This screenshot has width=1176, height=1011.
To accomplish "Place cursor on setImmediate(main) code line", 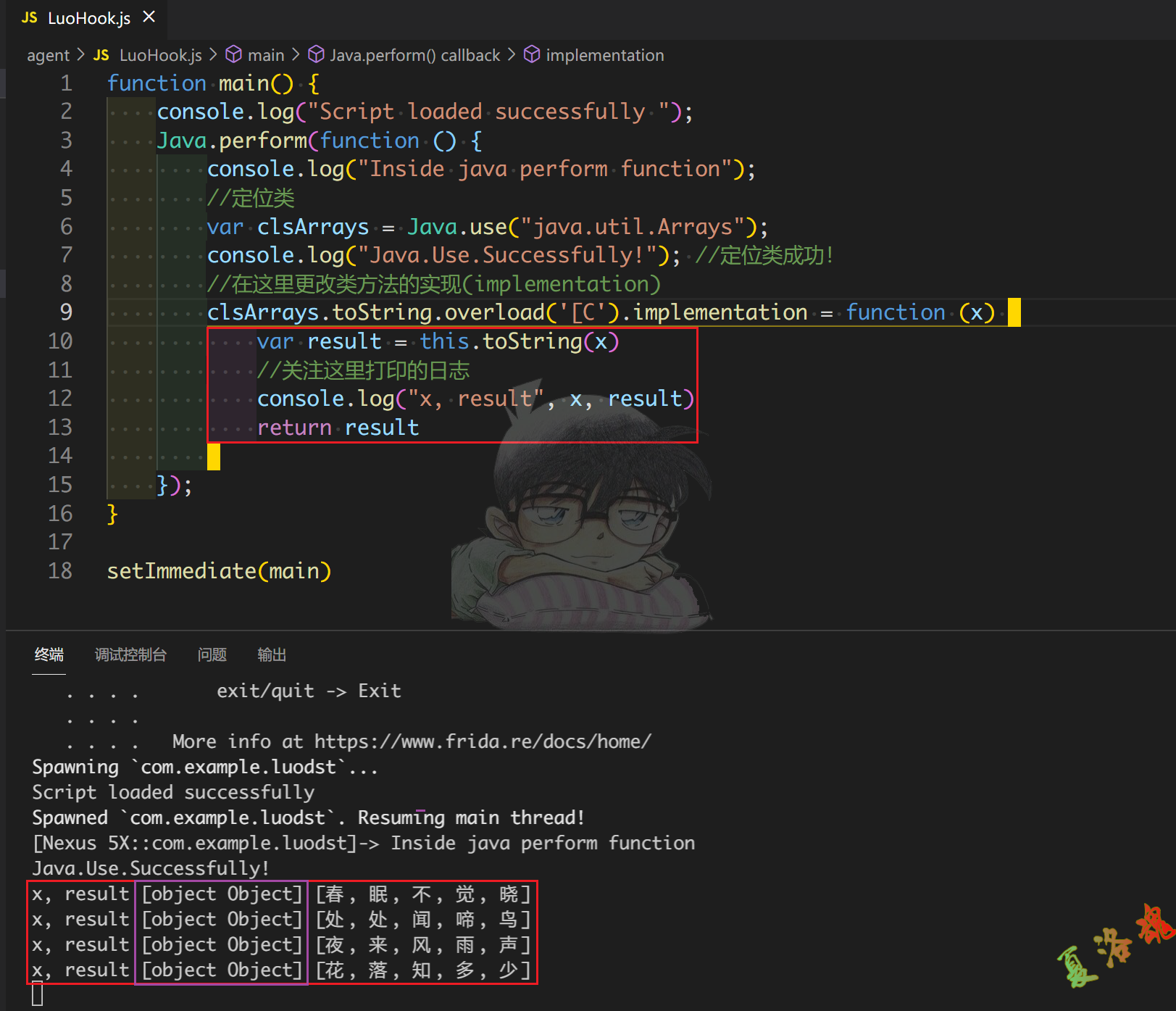I will click(219, 571).
